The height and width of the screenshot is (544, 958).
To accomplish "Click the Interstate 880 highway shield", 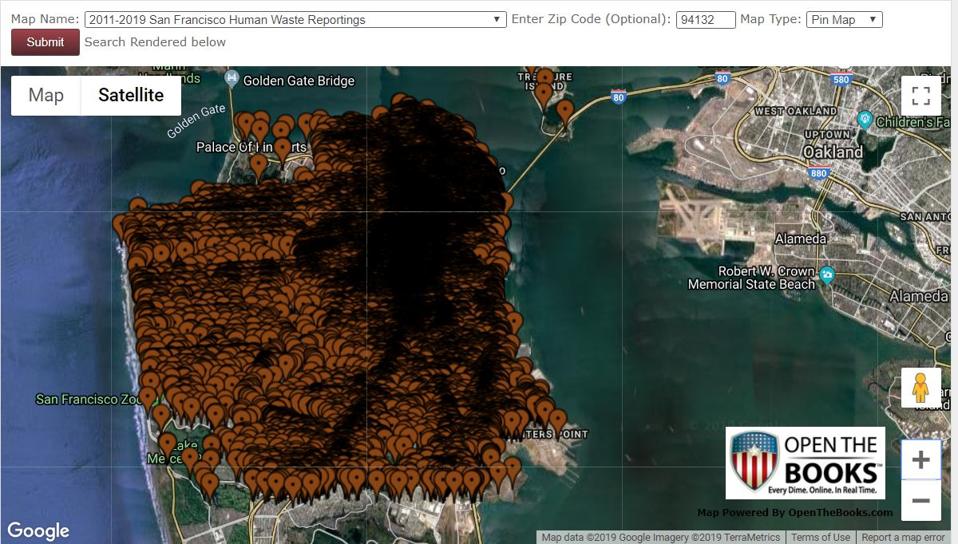I will (x=819, y=173).
